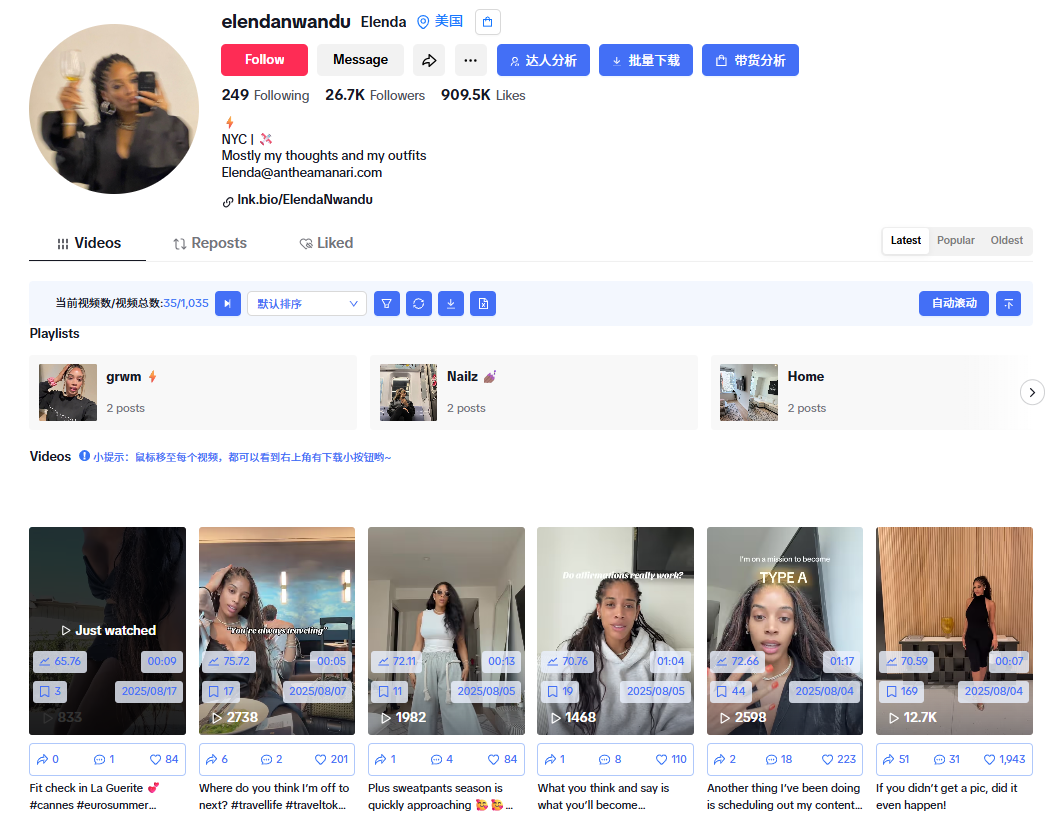Select the 'Latest' sort option
The image size is (1050, 825).
tap(905, 240)
